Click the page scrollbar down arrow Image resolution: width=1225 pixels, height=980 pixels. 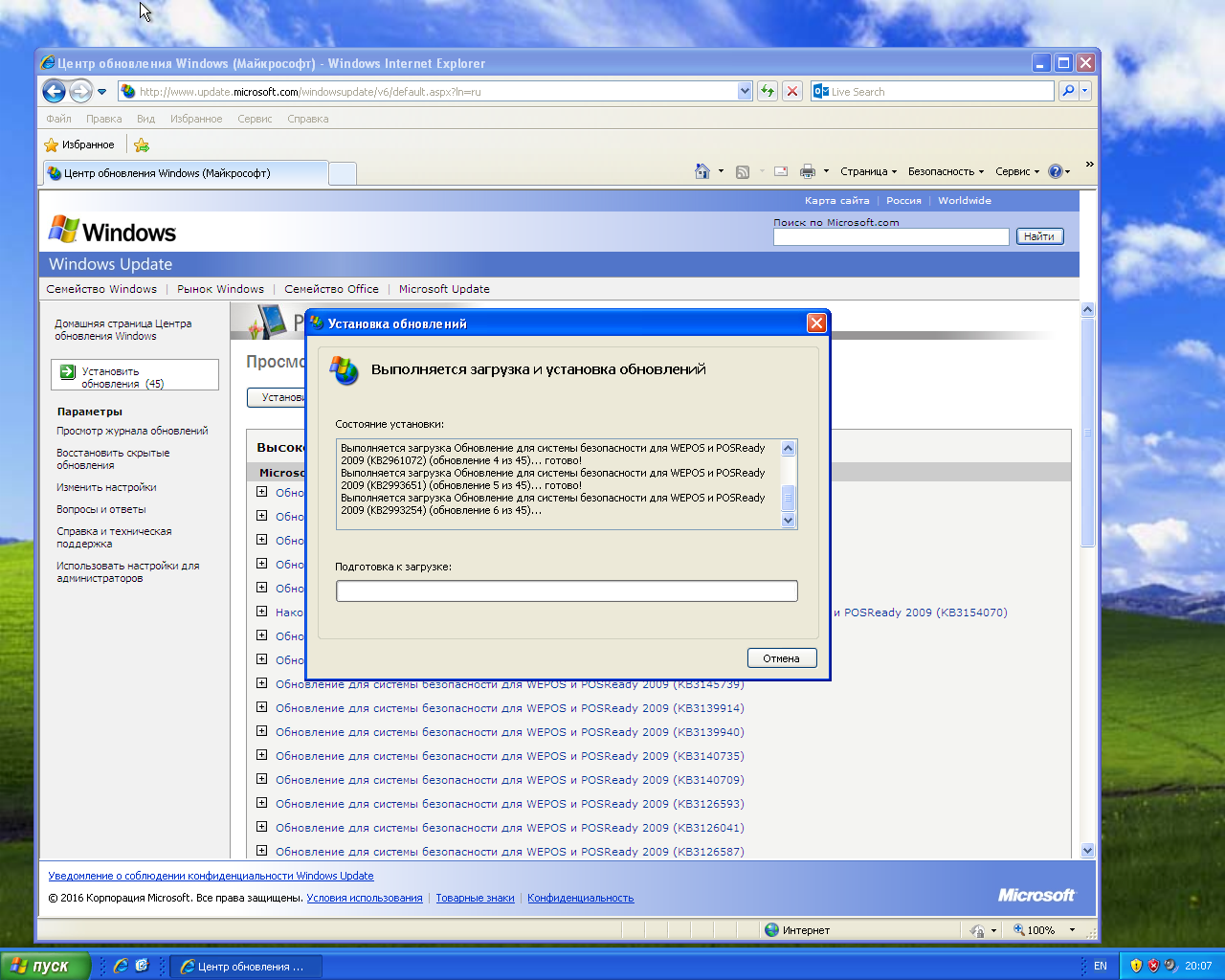tap(1087, 850)
